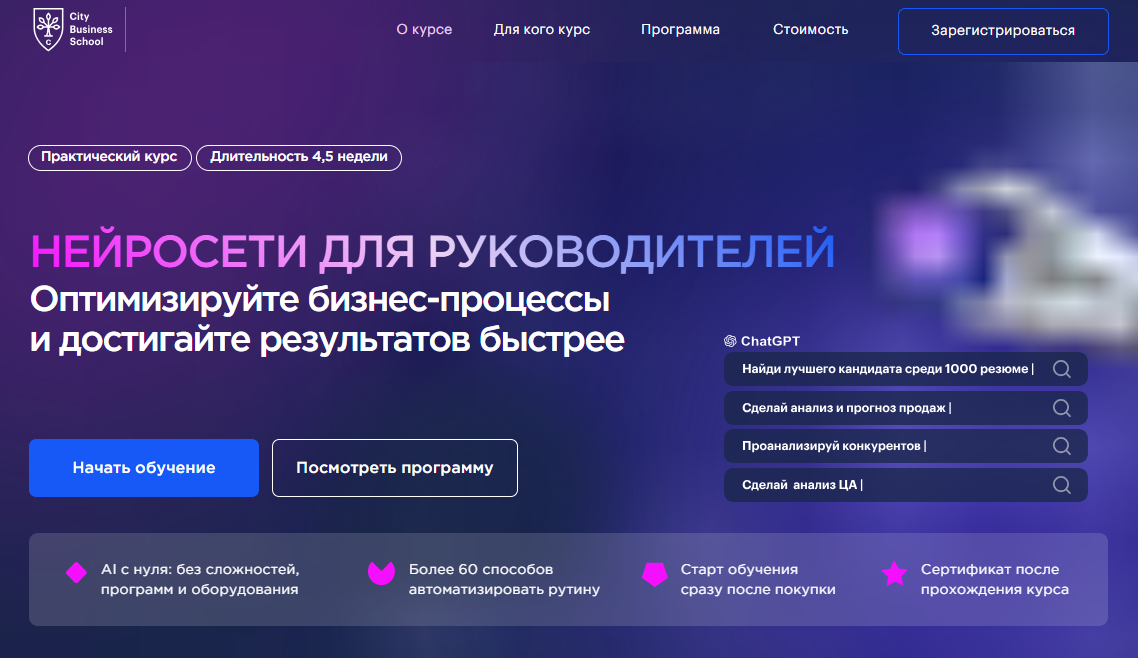Click the 'Начать обучение' button
This screenshot has width=1138, height=658.
pyautogui.click(x=144, y=468)
